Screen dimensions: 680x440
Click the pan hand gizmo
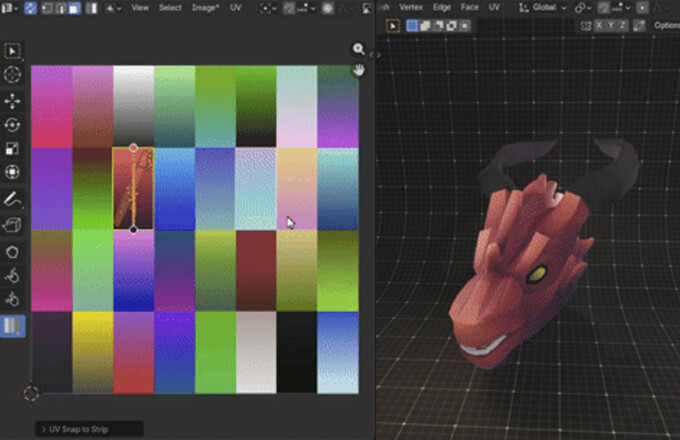tap(358, 70)
